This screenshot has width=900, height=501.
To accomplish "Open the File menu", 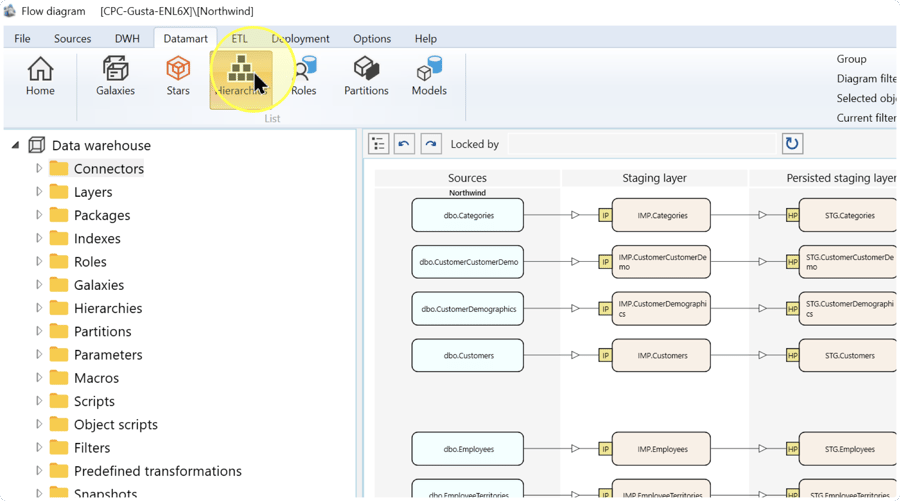I will pyautogui.click(x=22, y=38).
